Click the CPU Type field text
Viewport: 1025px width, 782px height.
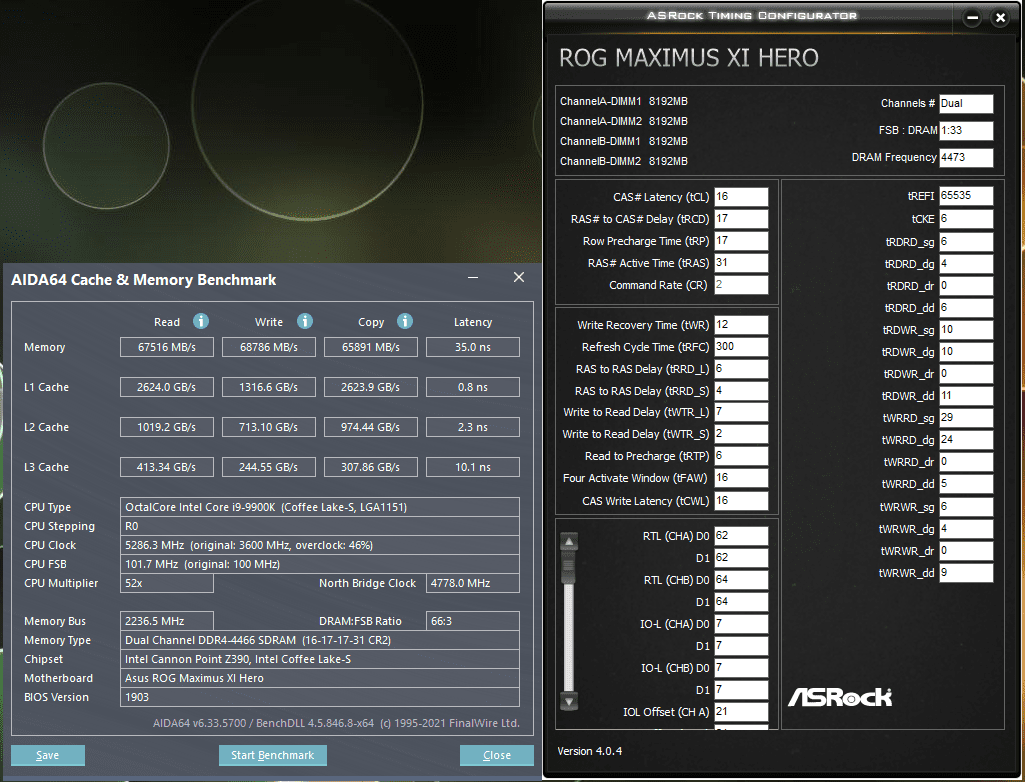point(320,507)
